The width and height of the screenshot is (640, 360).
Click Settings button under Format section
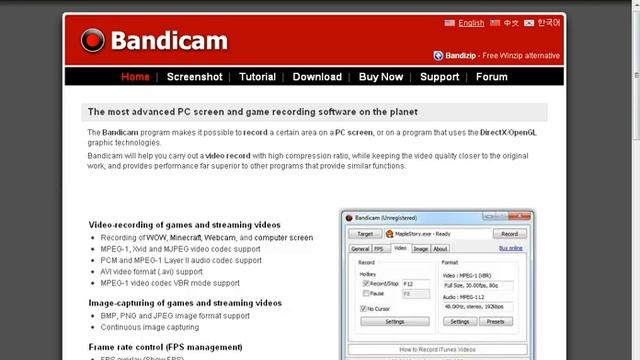[x=460, y=322]
